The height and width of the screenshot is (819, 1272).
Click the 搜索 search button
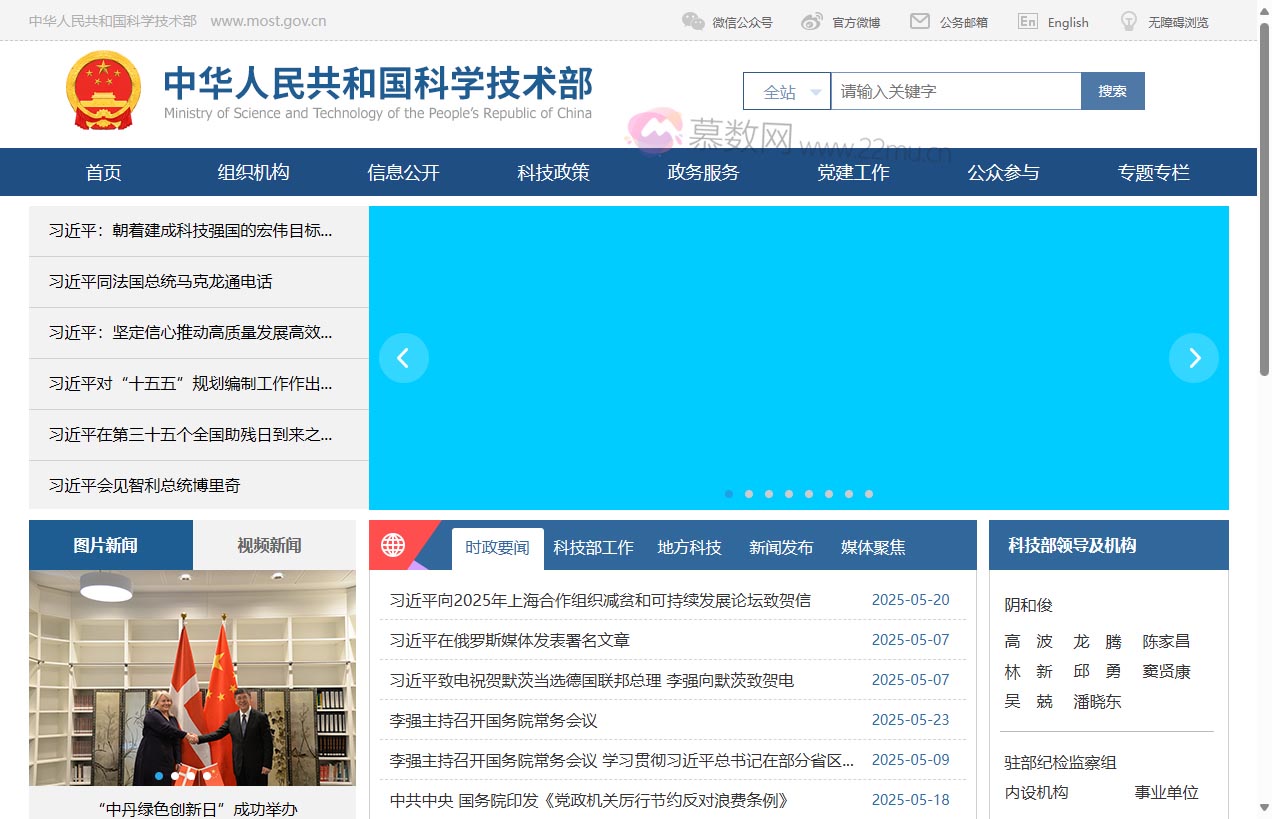[1112, 90]
